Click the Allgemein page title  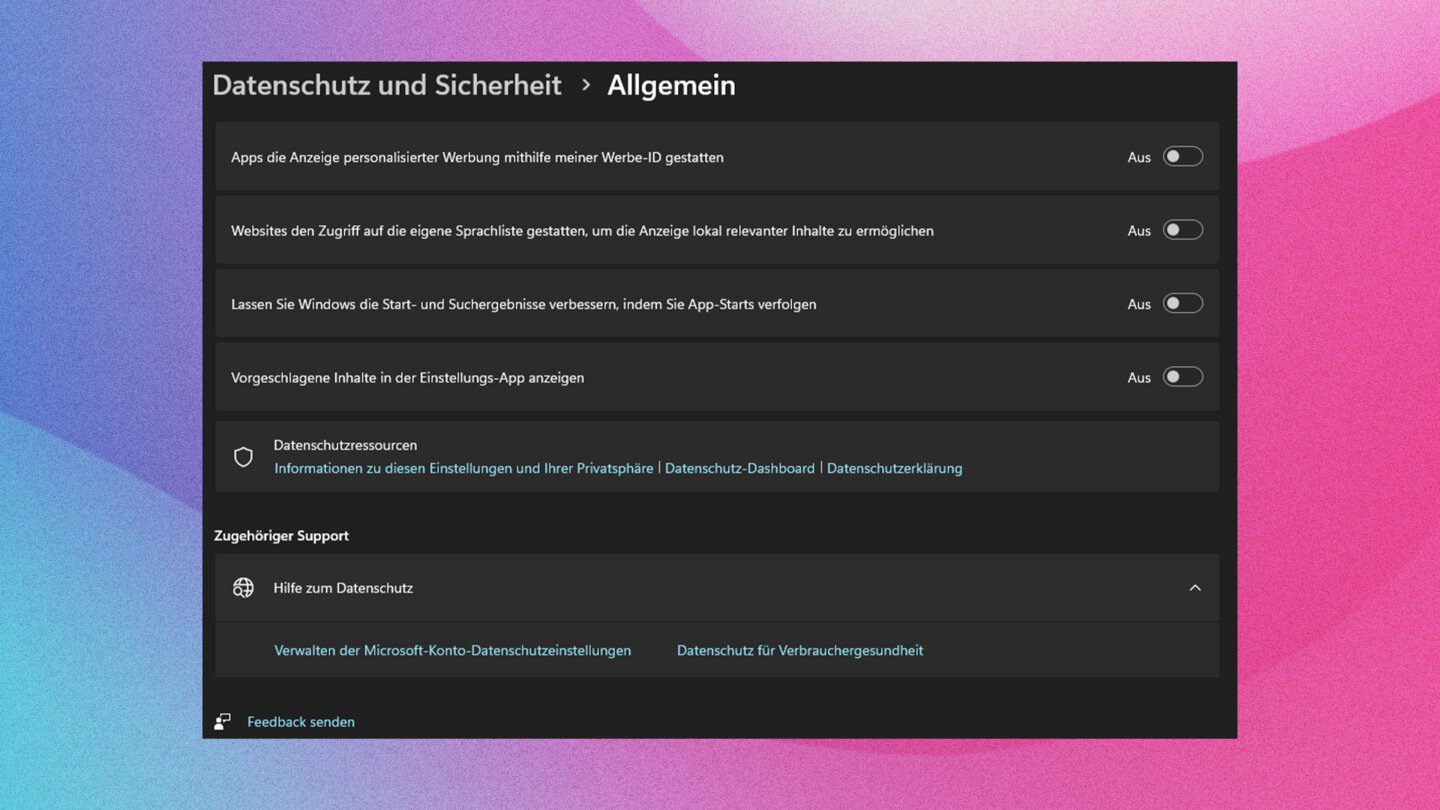coord(671,86)
